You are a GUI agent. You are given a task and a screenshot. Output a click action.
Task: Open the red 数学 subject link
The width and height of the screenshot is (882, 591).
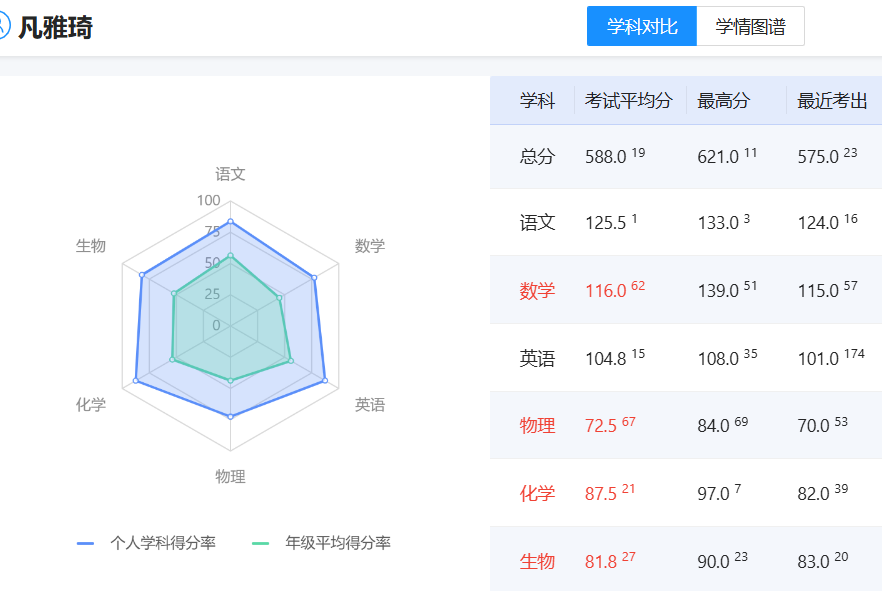coord(537,291)
